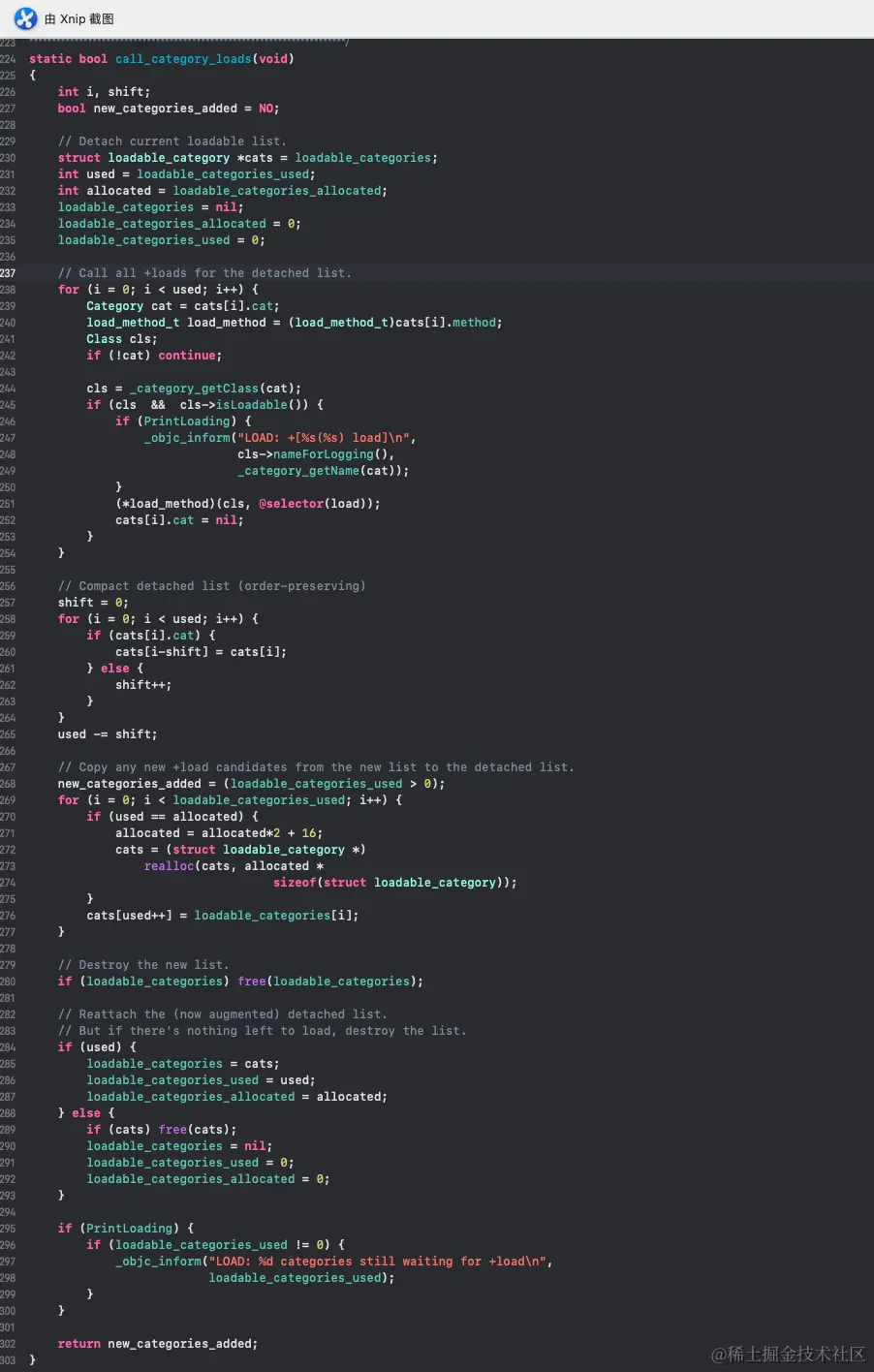This screenshot has height=1372, width=874.
Task: Click comment '// Detach current loadable list.'
Action: tap(172, 141)
